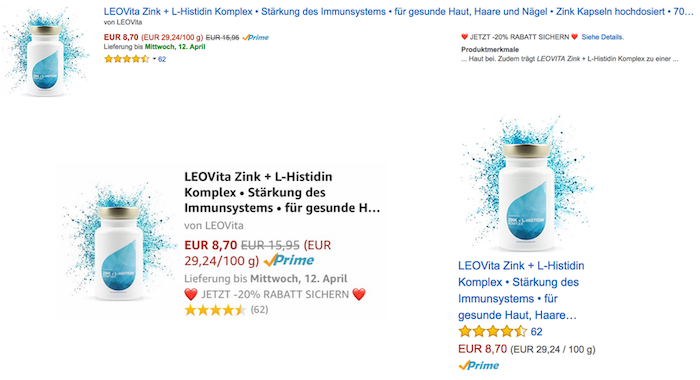700x380 pixels.
Task: Click the left red heart beside JETZT -20% RABATT at top
Action: tap(464, 37)
